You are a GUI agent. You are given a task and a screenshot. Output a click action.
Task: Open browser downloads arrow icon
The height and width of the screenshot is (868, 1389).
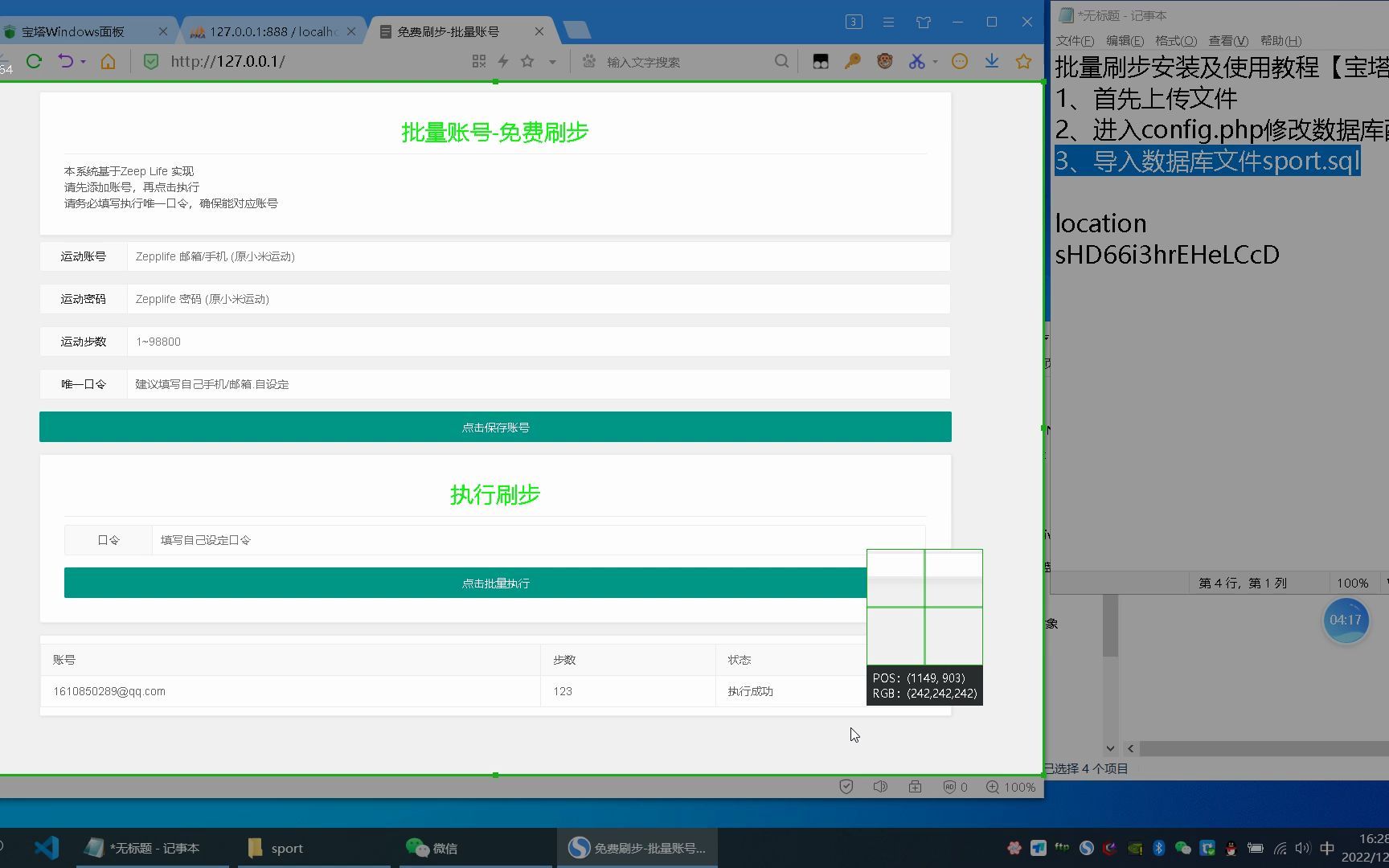pos(992,61)
